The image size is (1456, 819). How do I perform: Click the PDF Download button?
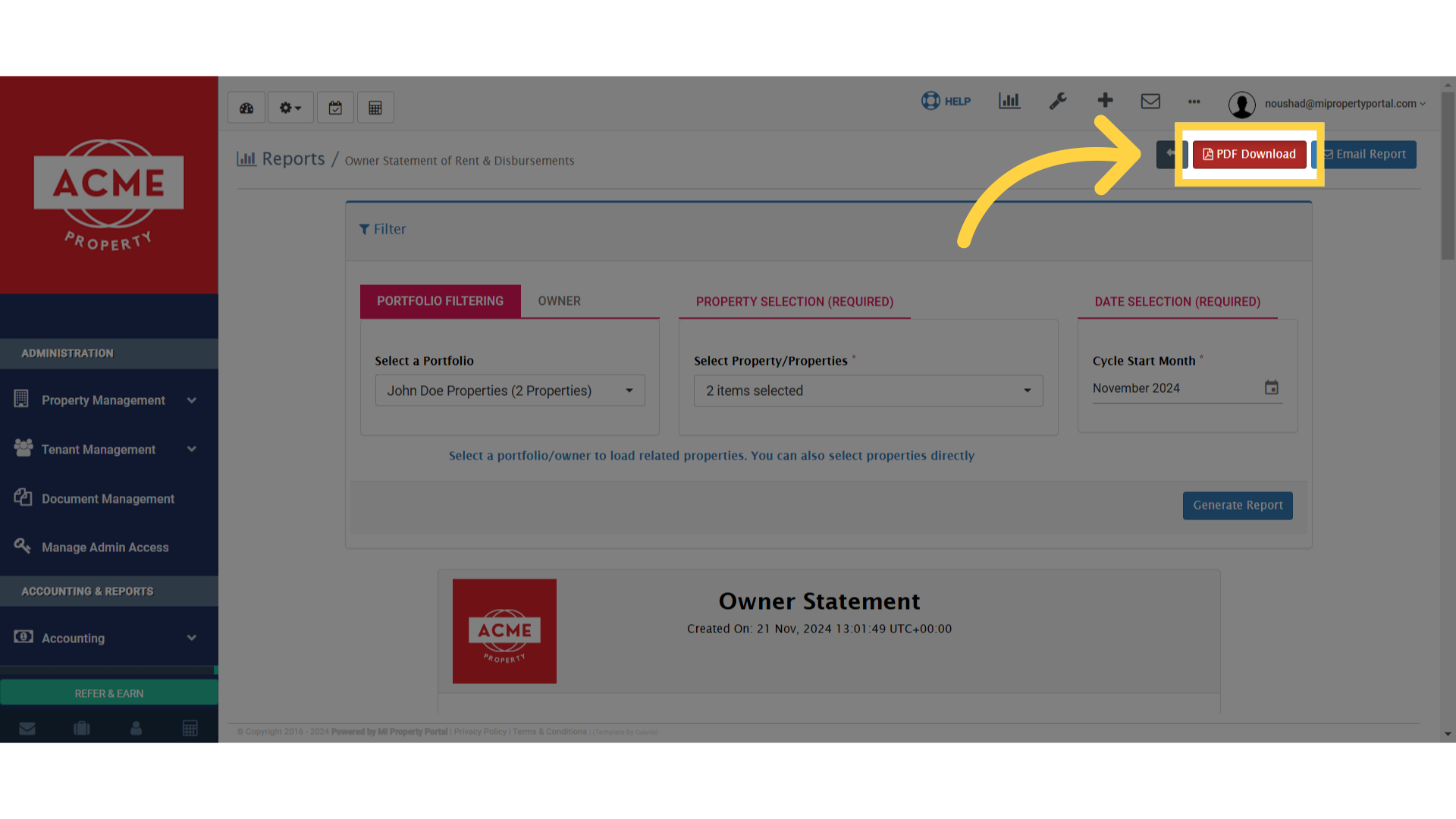(x=1249, y=154)
